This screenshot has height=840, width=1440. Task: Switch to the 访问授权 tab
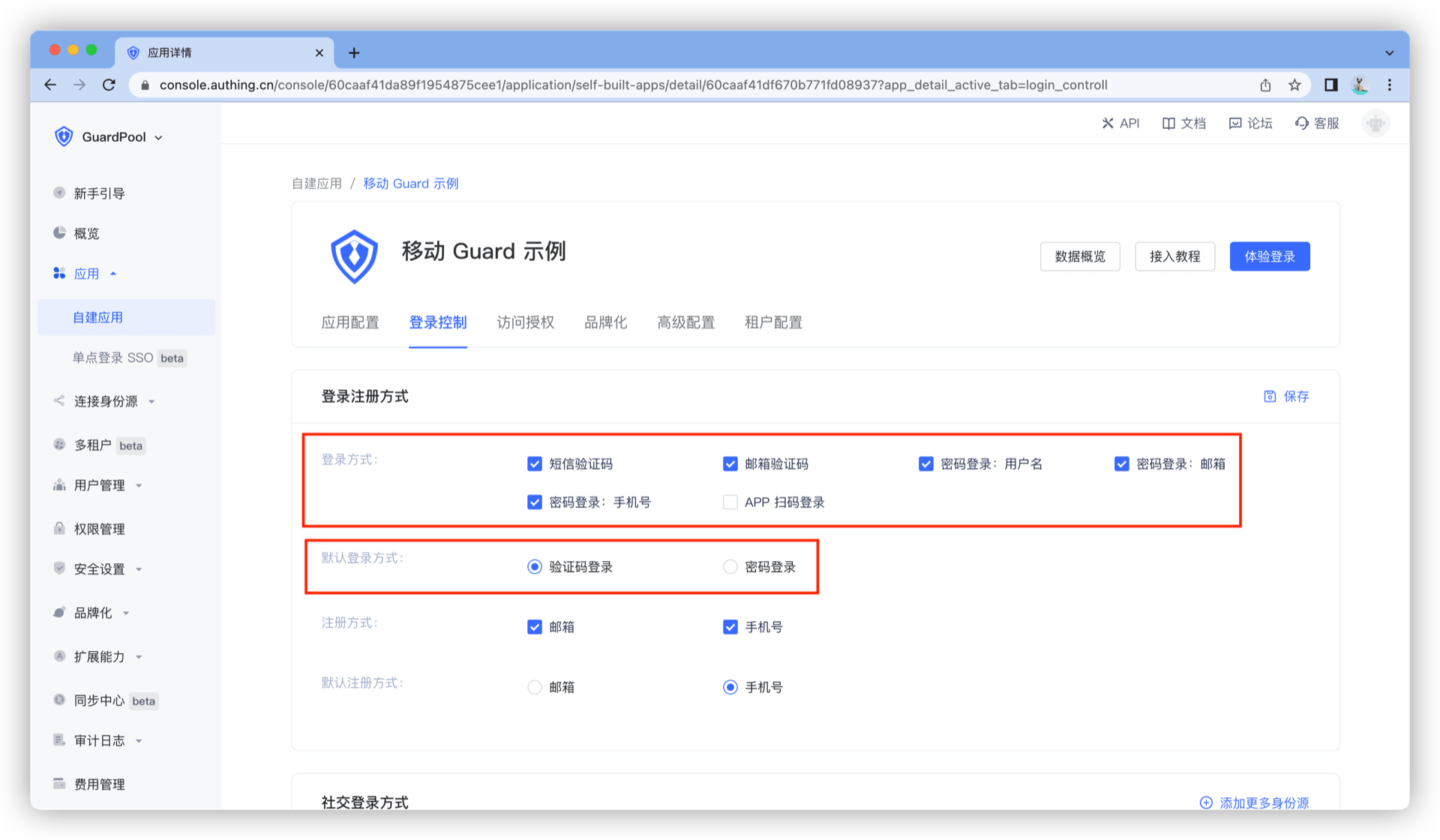pyautogui.click(x=525, y=322)
